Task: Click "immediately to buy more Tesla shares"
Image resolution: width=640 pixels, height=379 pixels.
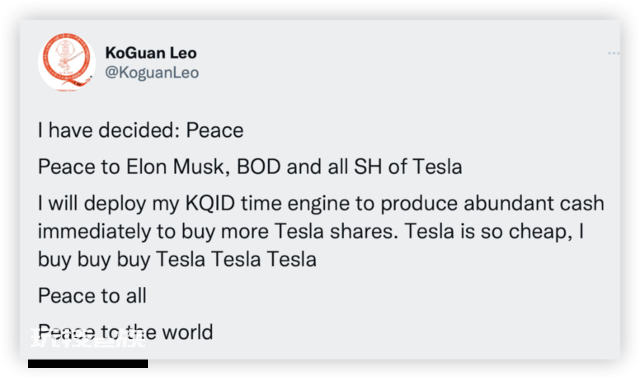Action: [x=218, y=232]
